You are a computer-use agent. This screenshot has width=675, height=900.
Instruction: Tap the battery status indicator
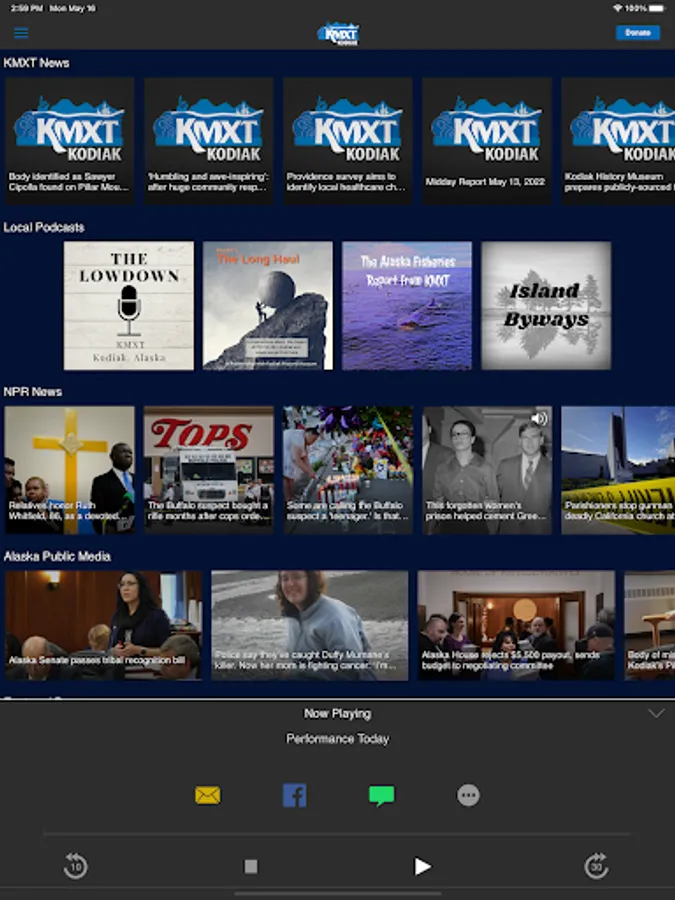(655, 8)
